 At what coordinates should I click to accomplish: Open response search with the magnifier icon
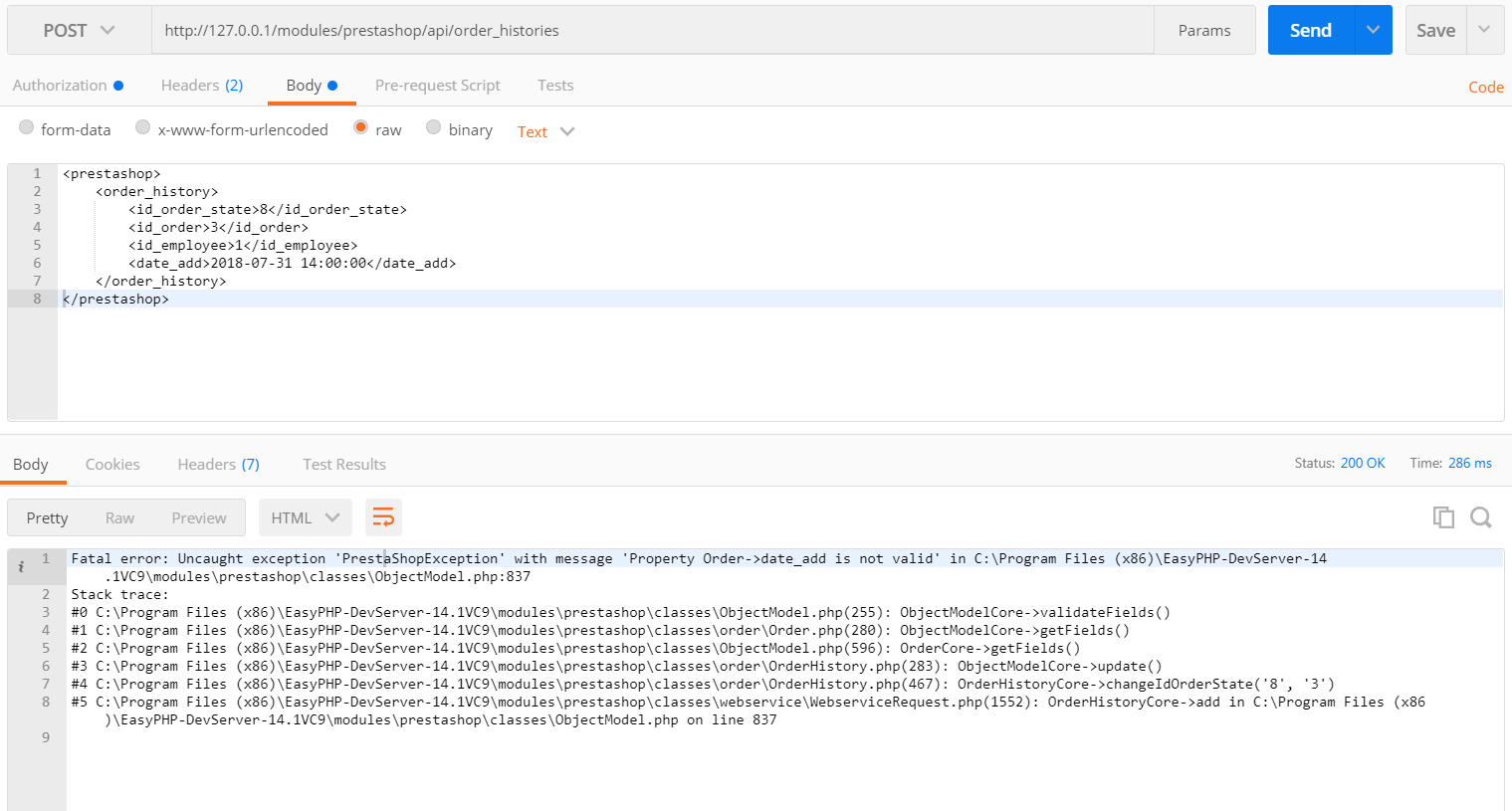coord(1481,517)
